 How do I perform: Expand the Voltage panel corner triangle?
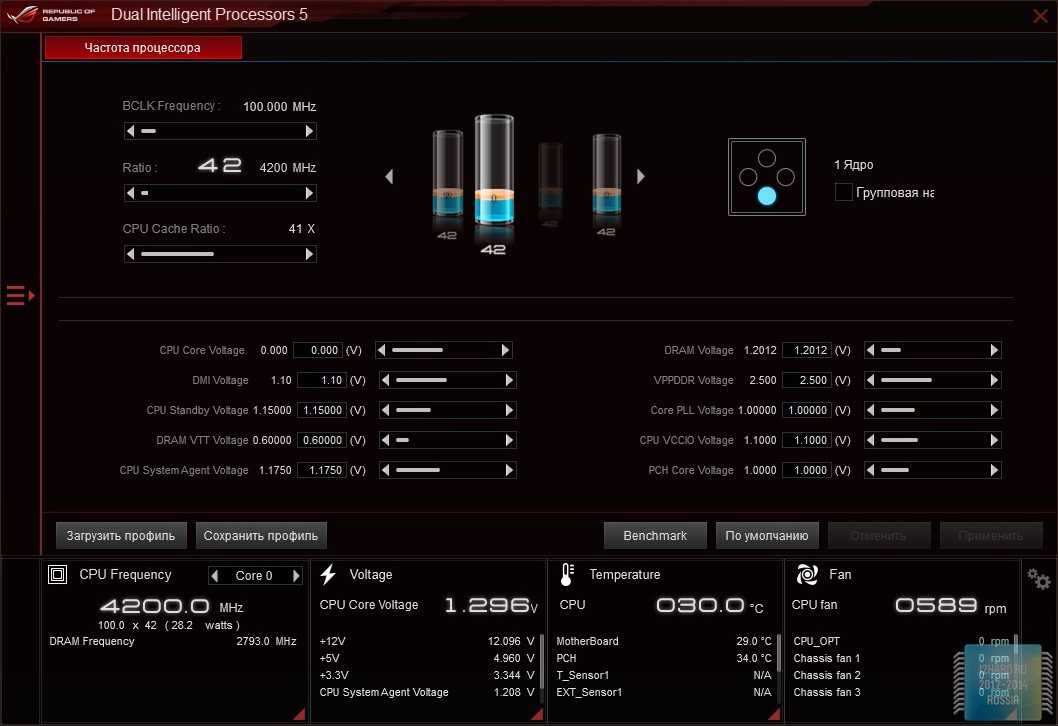point(537,714)
